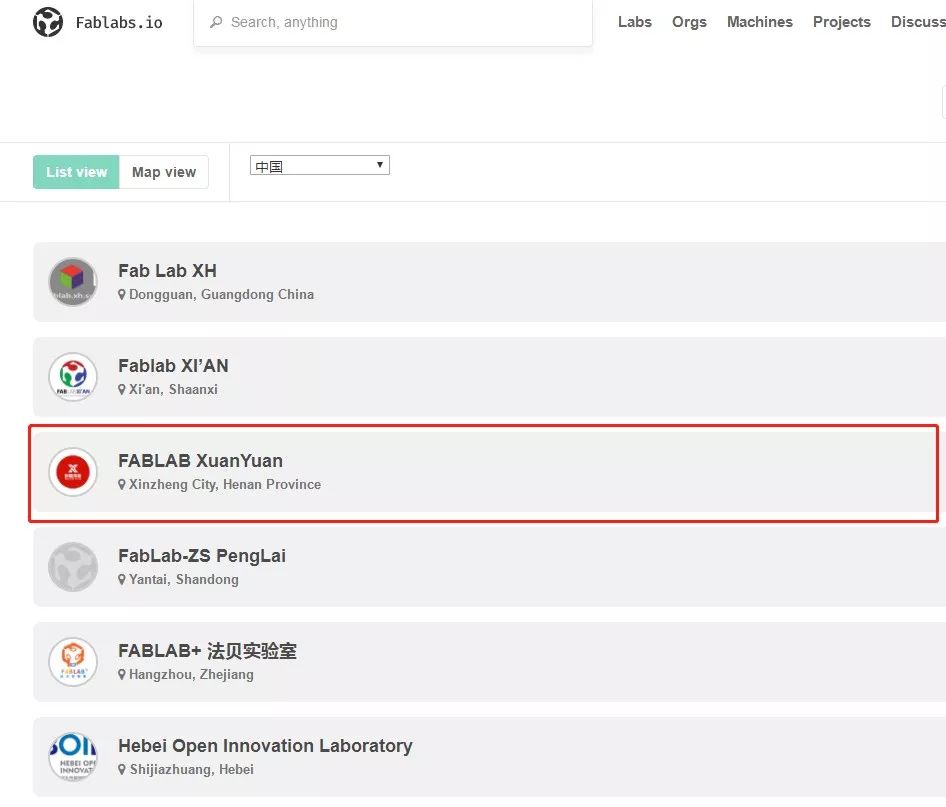Open the Labs menu item
Viewport: 946px width, 807px height.
click(x=635, y=22)
